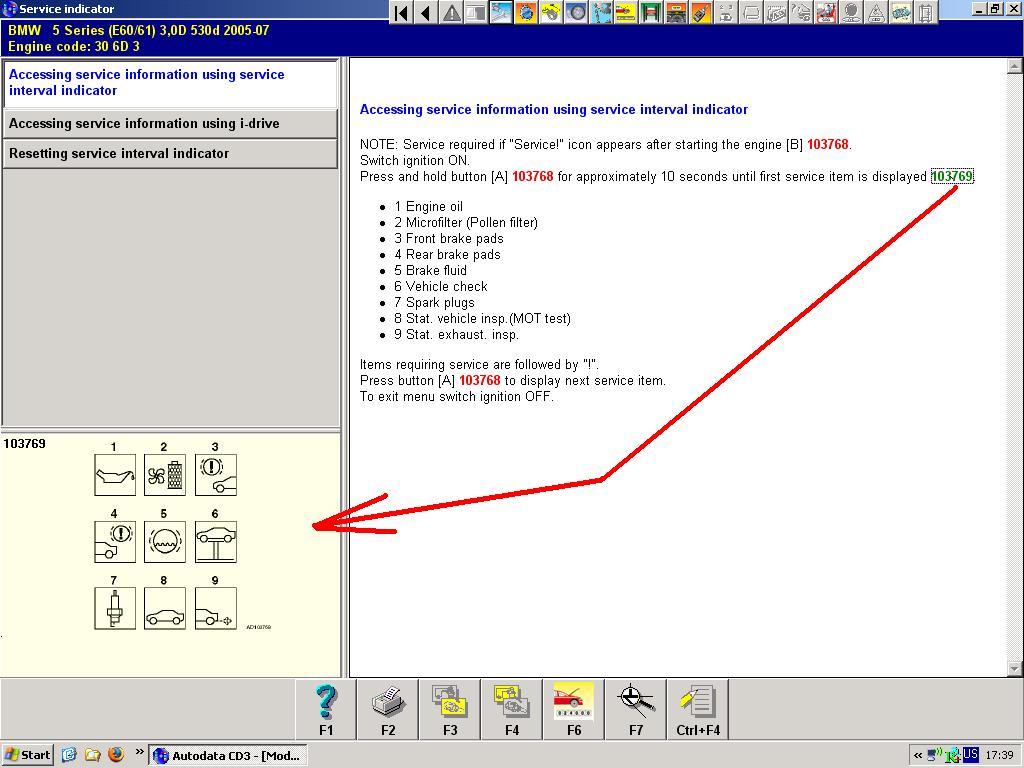Open the light-blue mechanic figure icon
The image size is (1024, 768).
601,12
